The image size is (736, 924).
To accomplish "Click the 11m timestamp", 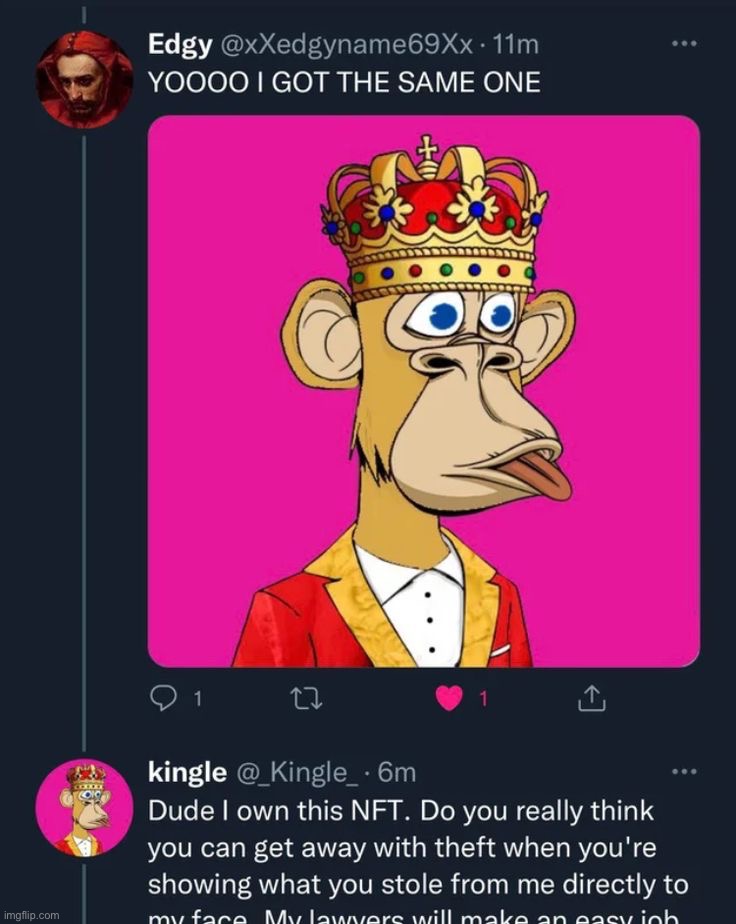I will pyautogui.click(x=517, y=44).
